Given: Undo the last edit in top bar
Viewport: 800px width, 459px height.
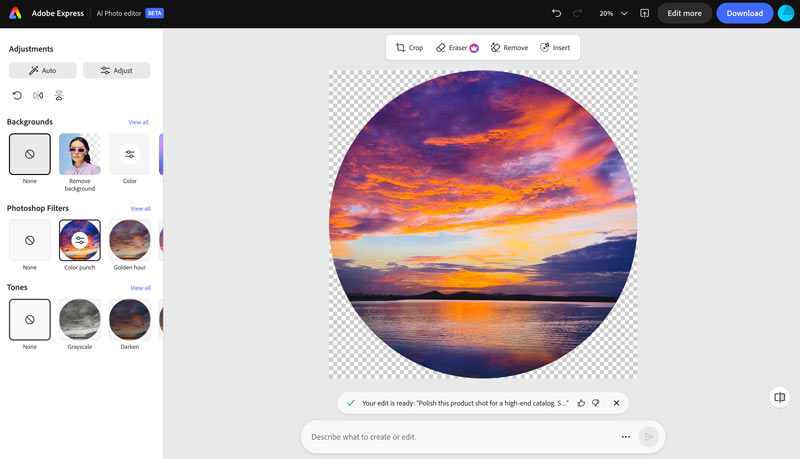Looking at the screenshot, I should 557,13.
